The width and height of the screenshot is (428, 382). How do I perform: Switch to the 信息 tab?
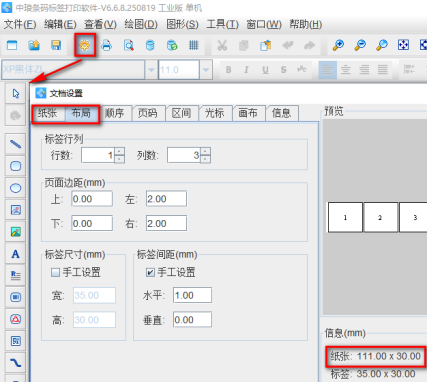(281, 114)
